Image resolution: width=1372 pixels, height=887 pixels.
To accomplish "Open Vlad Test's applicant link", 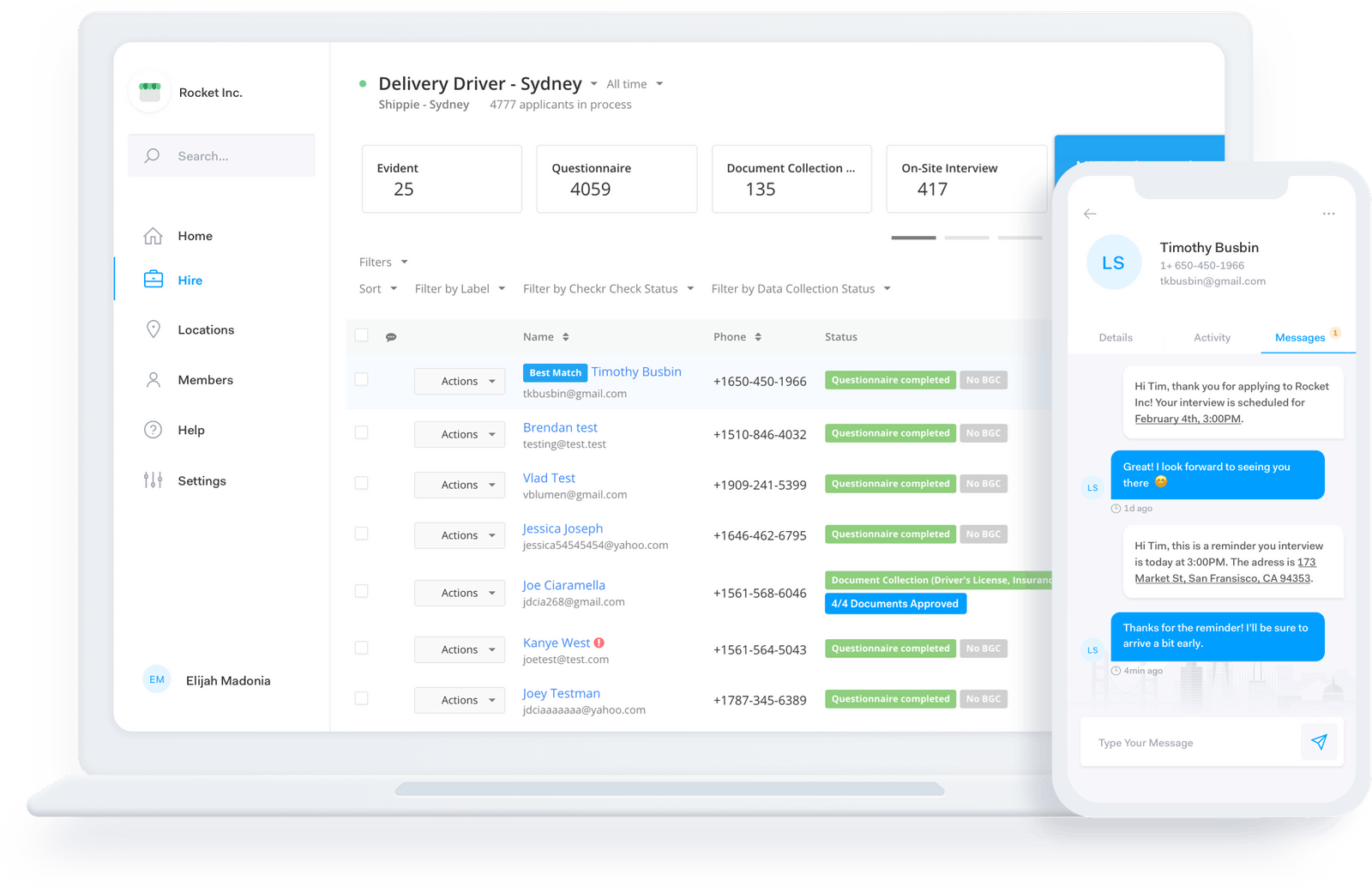I will click(x=549, y=478).
